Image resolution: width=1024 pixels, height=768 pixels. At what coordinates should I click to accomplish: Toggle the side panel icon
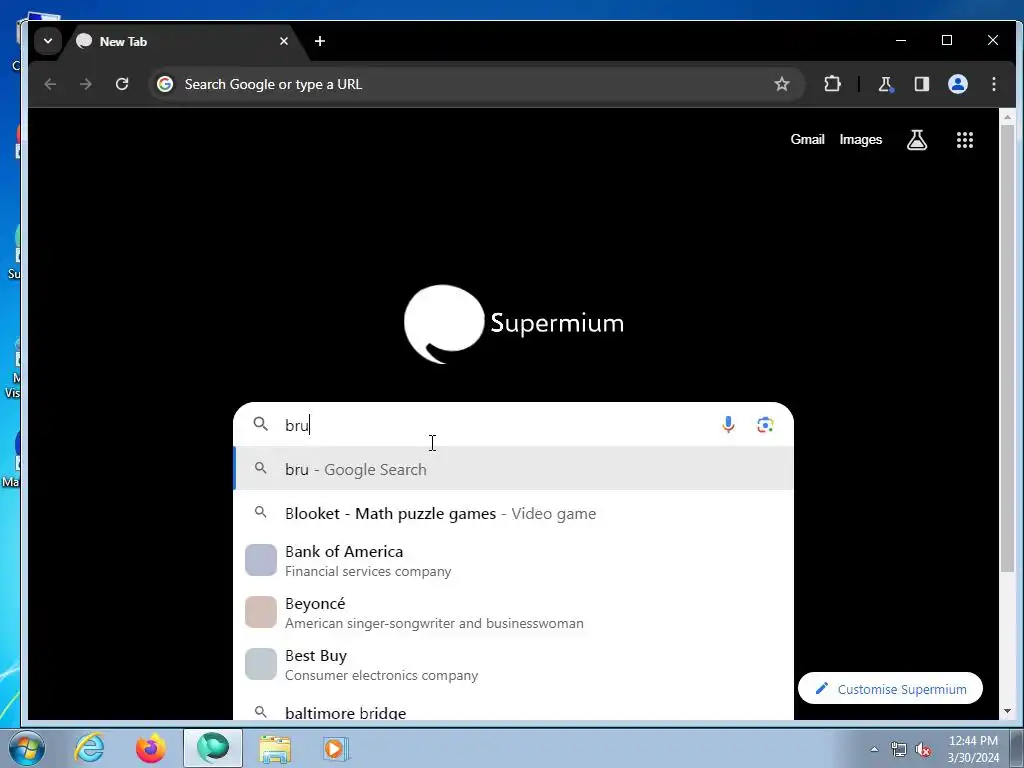click(921, 84)
